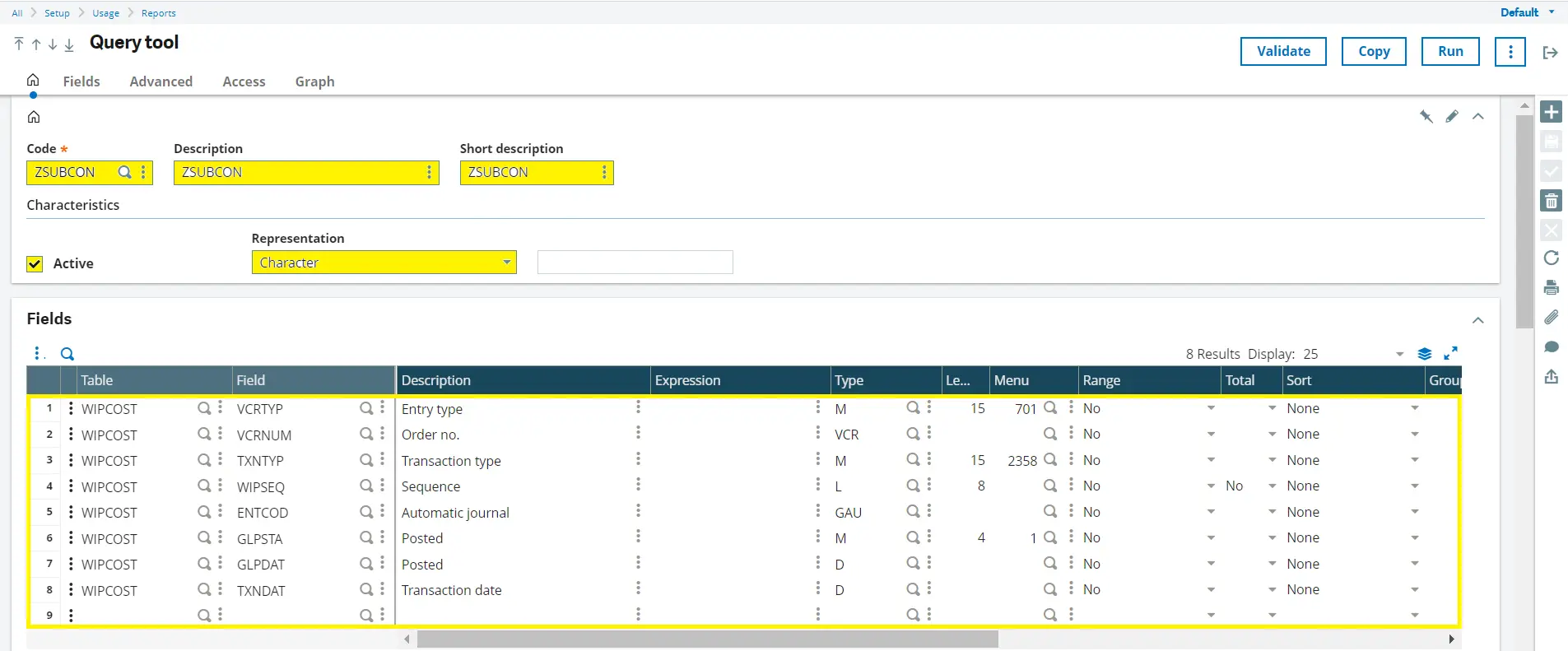Open the more actions vertical dots button
The width and height of the screenshot is (1568, 651).
click(1510, 52)
